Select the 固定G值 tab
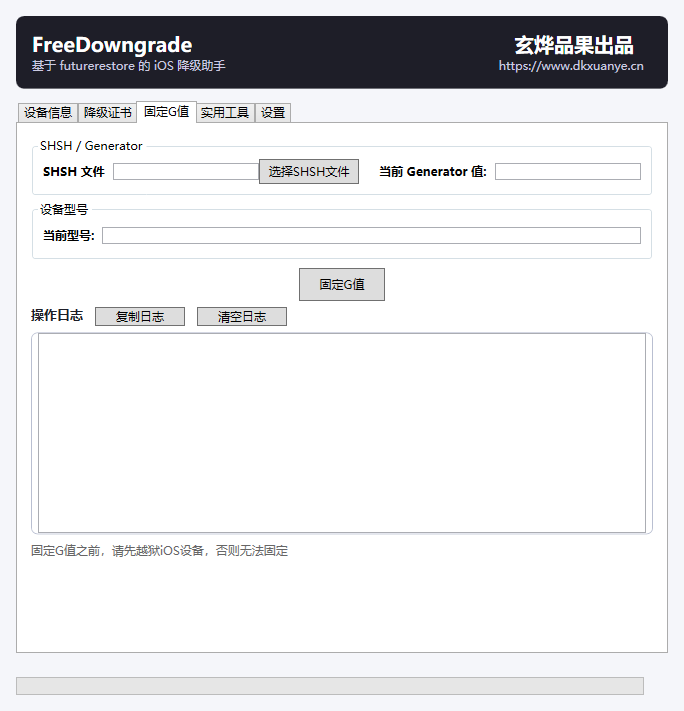Image resolution: width=684 pixels, height=711 pixels. point(166,112)
